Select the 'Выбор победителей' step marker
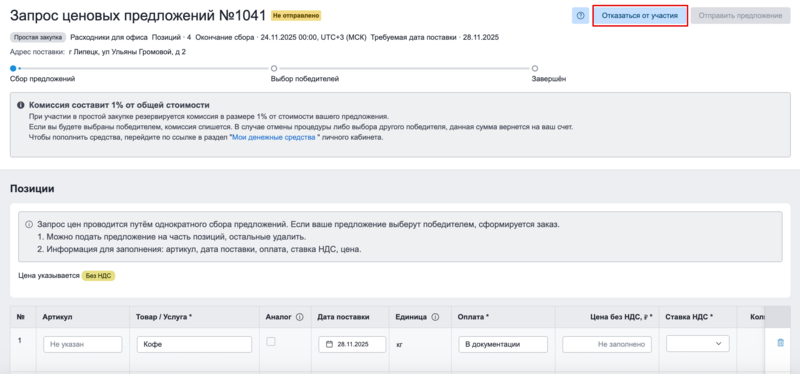This screenshot has height=374, width=800. click(x=274, y=68)
